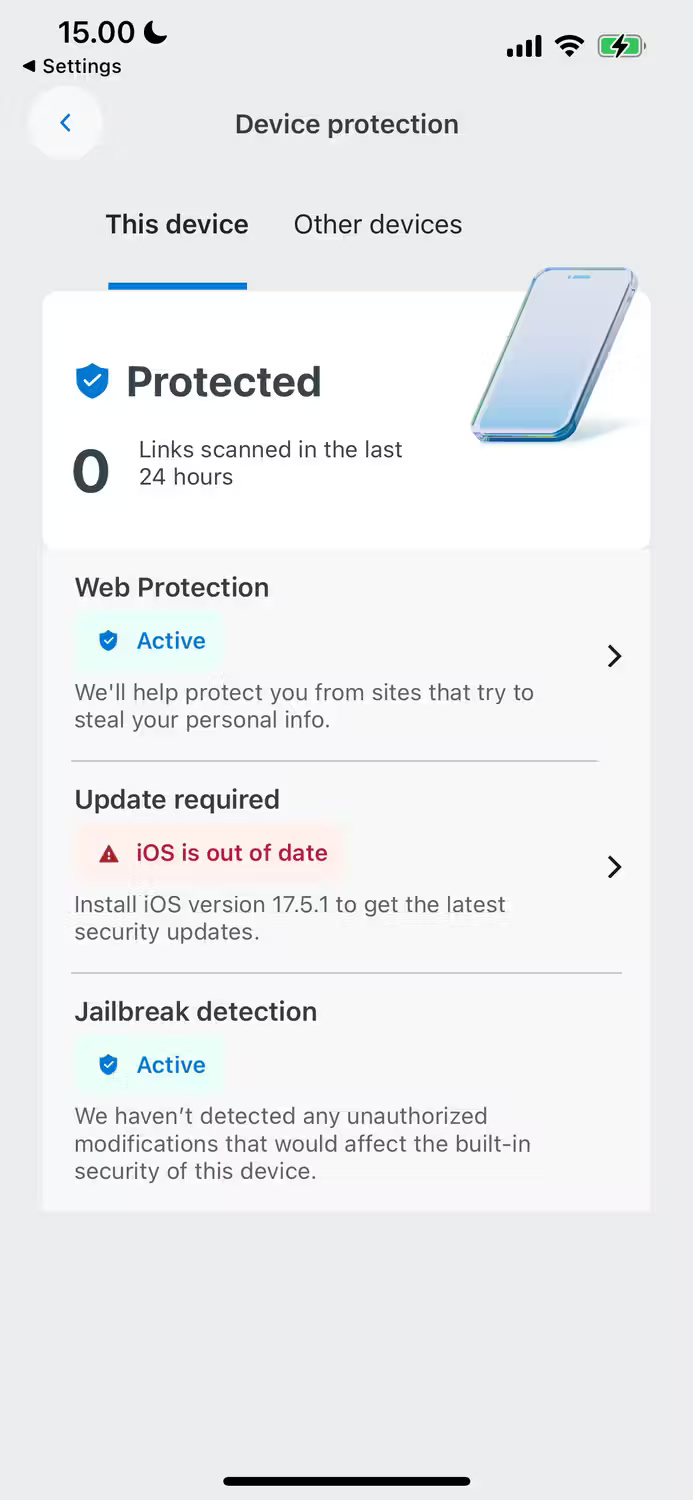Screen dimensions: 693x1500
Task: Click the red warning triangle icon
Action: point(108,854)
